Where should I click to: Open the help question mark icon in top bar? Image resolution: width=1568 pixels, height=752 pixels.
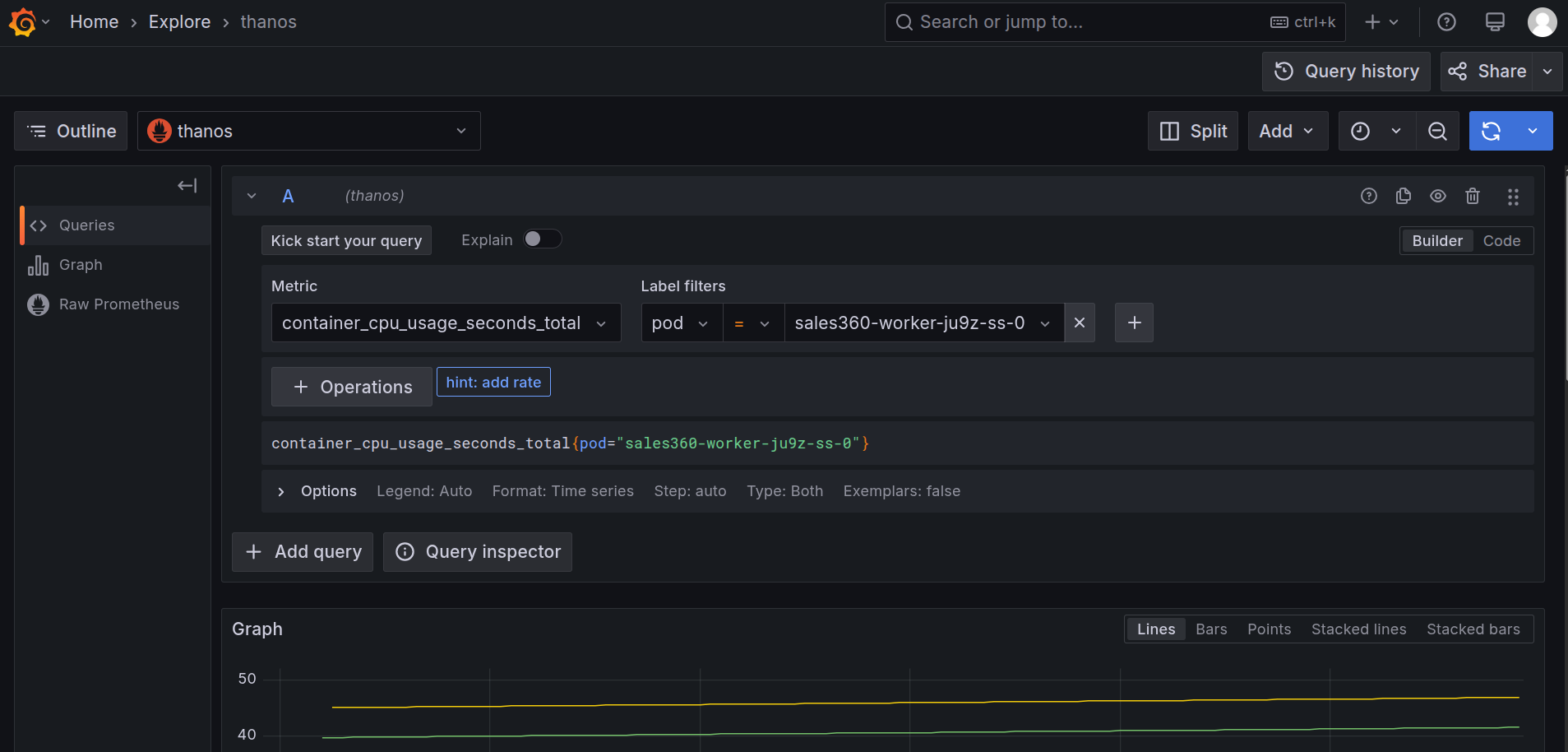coord(1446,22)
